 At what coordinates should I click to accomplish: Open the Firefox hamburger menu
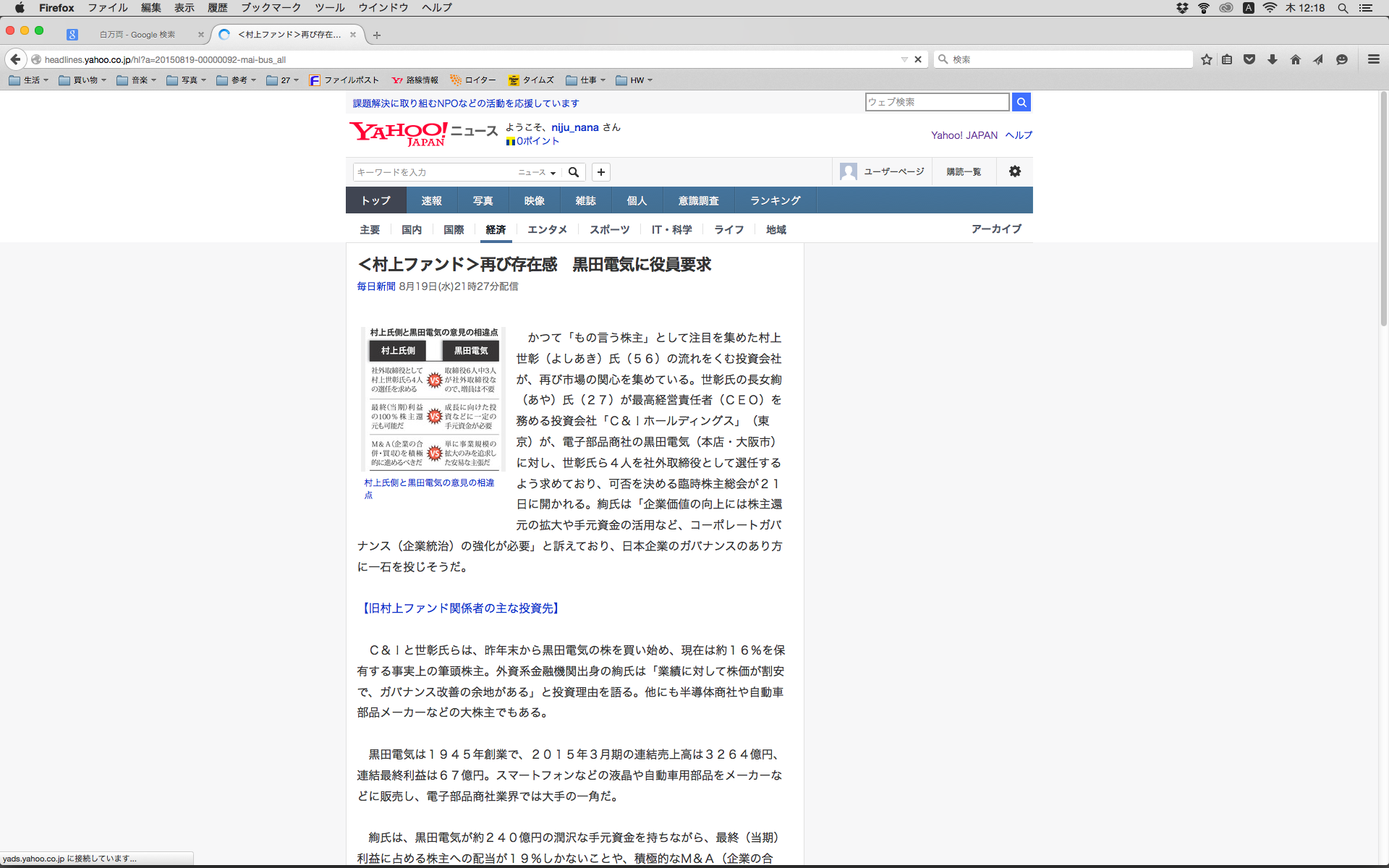click(x=1373, y=59)
